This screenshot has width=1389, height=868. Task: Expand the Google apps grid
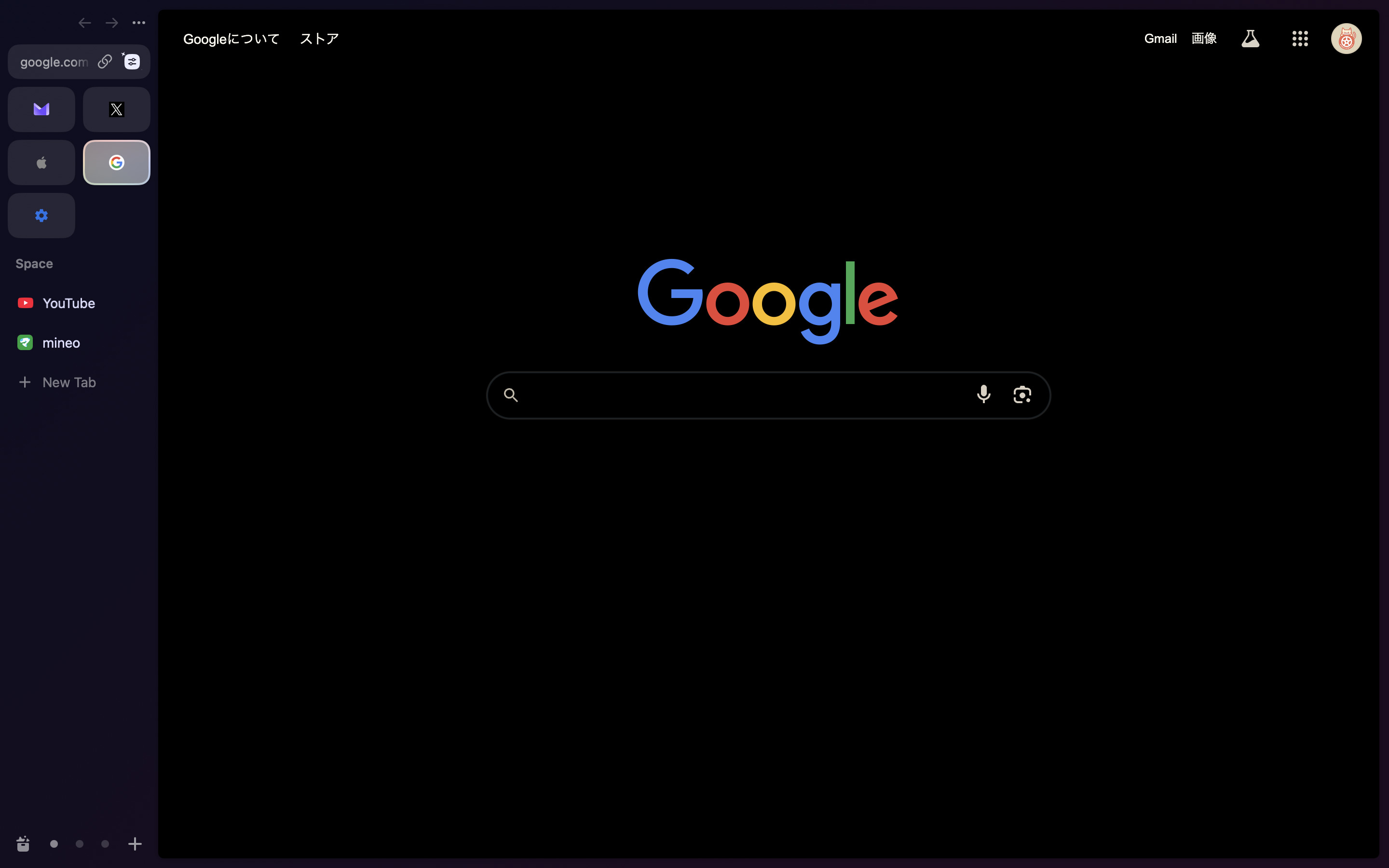tap(1299, 39)
